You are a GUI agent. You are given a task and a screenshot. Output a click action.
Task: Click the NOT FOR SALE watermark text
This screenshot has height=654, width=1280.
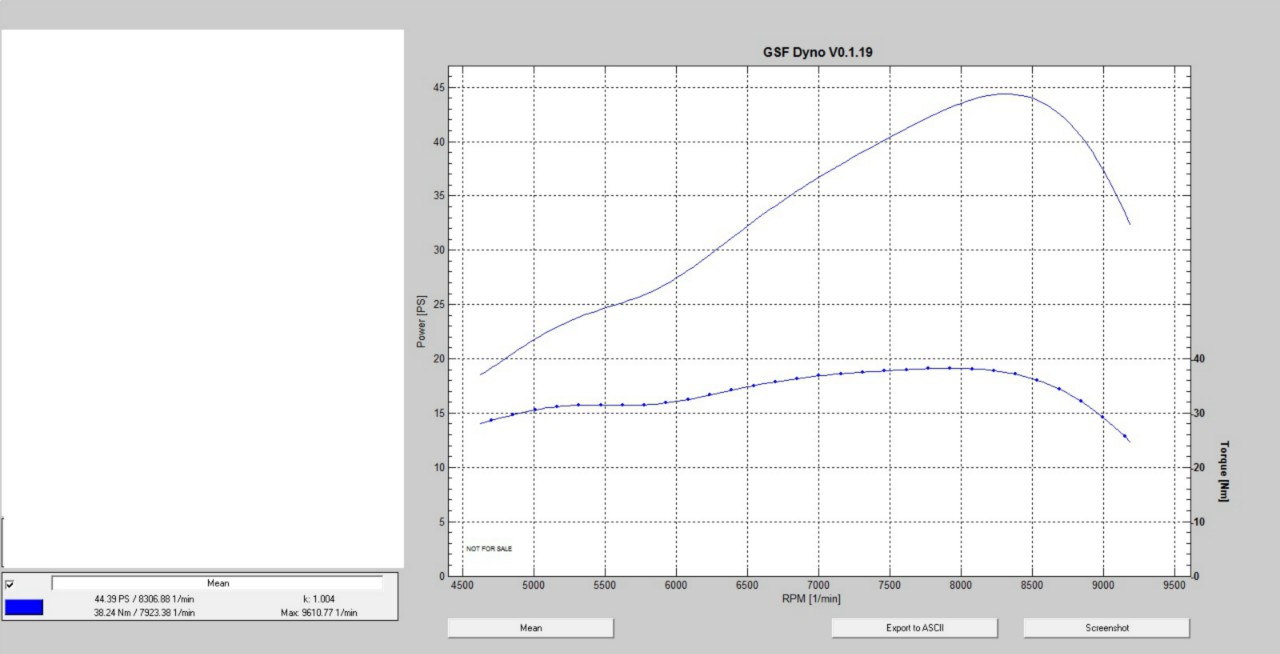(x=488, y=549)
